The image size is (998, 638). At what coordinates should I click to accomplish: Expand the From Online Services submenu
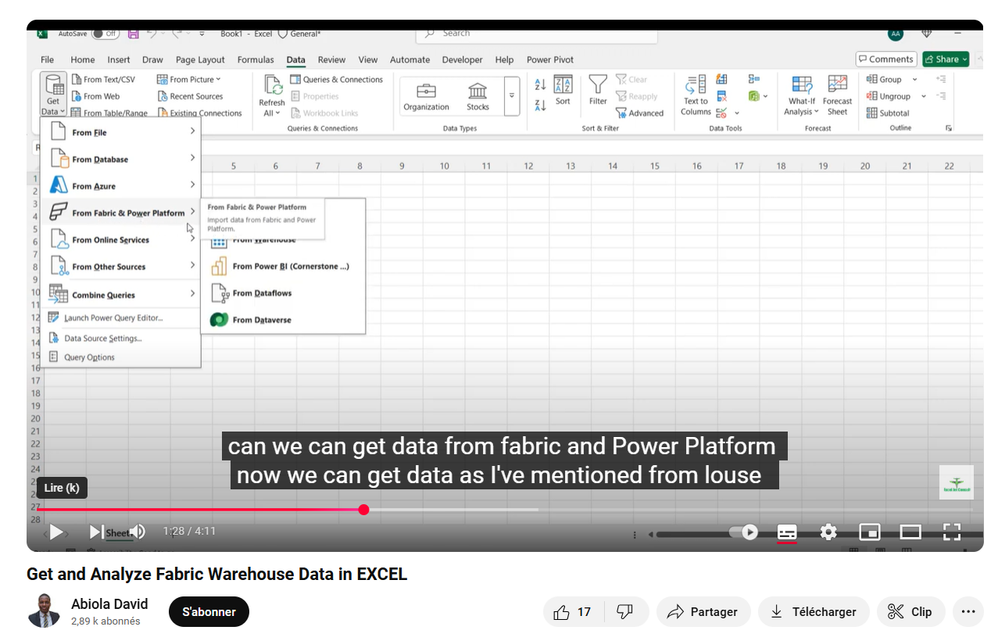pos(121,239)
